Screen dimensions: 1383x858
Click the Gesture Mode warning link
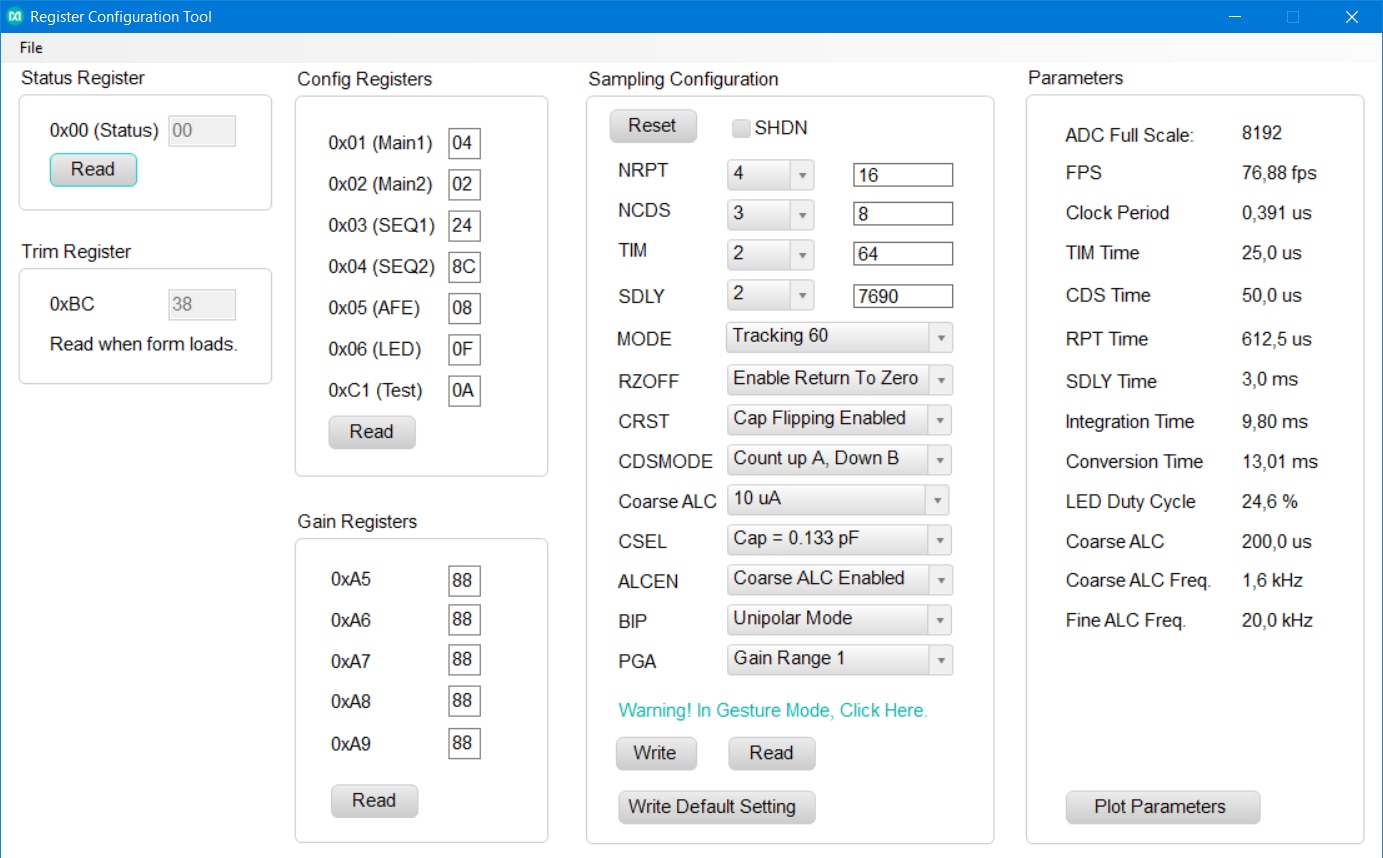click(773, 711)
